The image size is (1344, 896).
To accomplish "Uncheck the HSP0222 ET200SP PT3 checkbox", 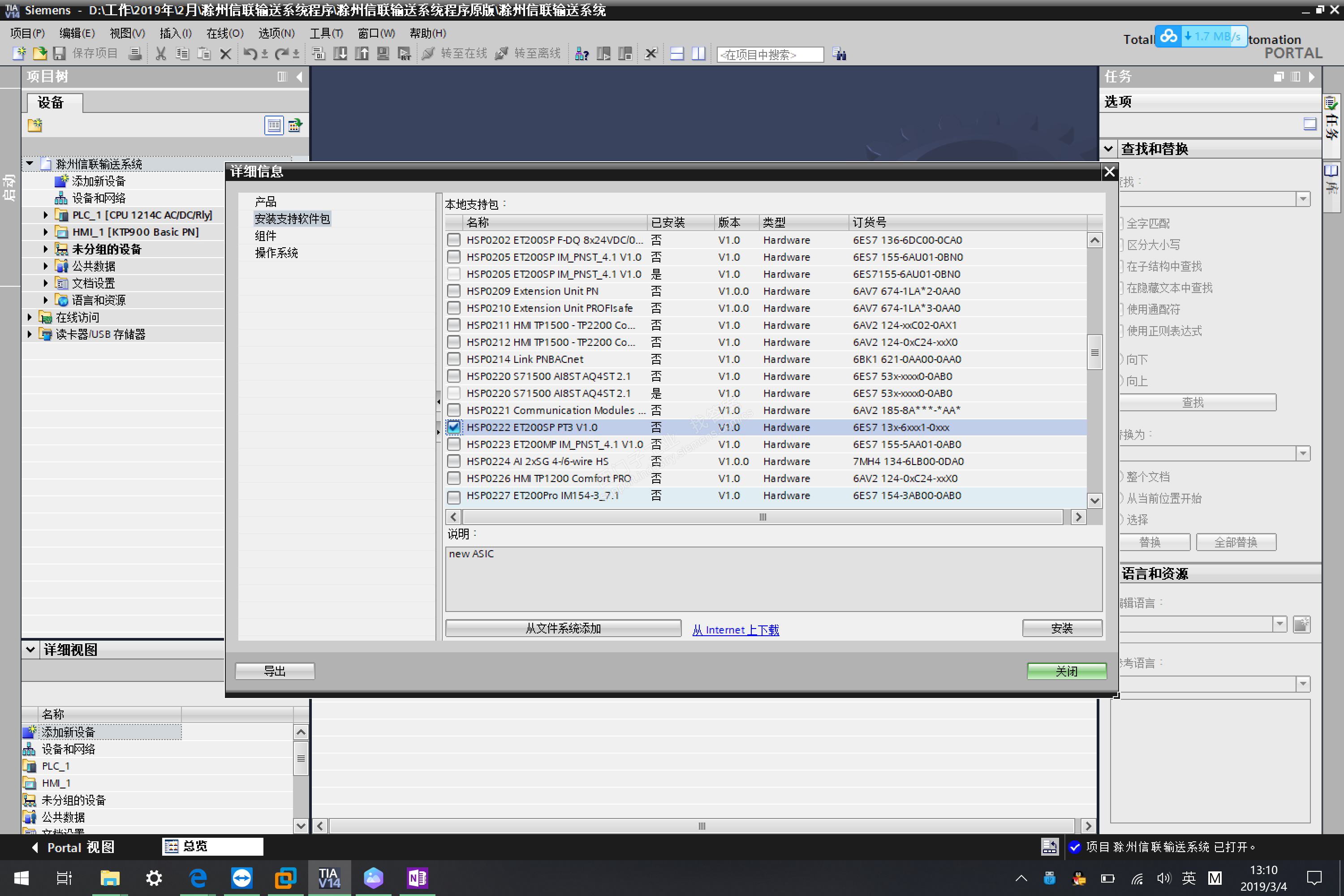I will click(x=454, y=427).
